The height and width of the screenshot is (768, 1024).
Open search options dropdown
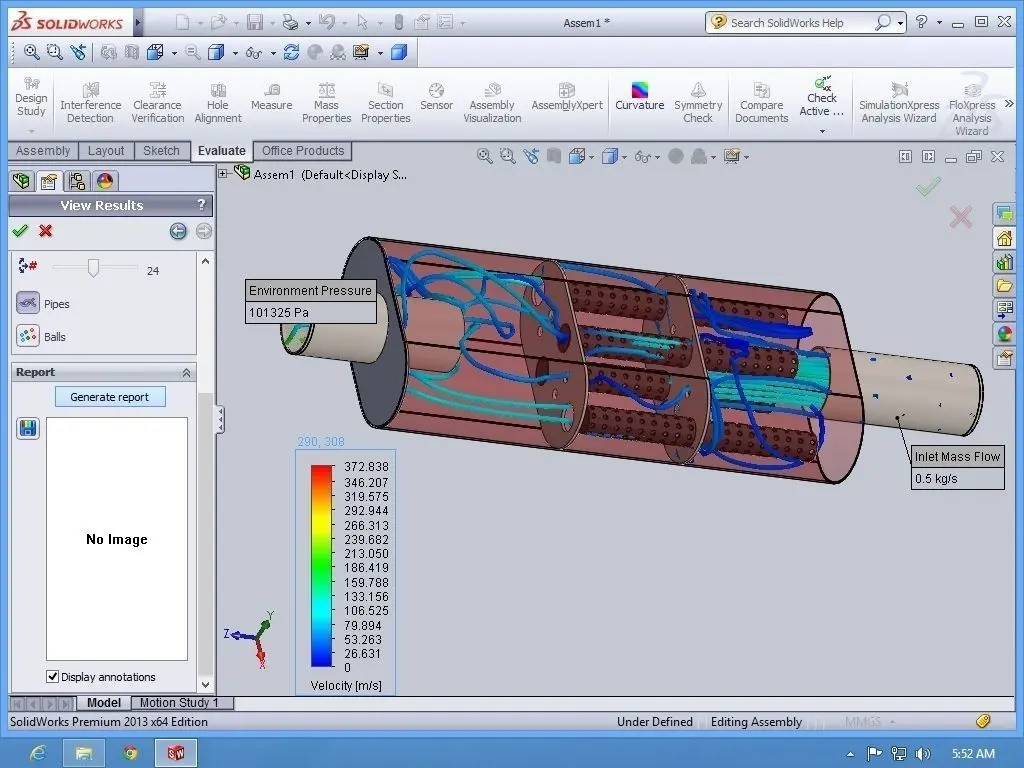pos(900,23)
